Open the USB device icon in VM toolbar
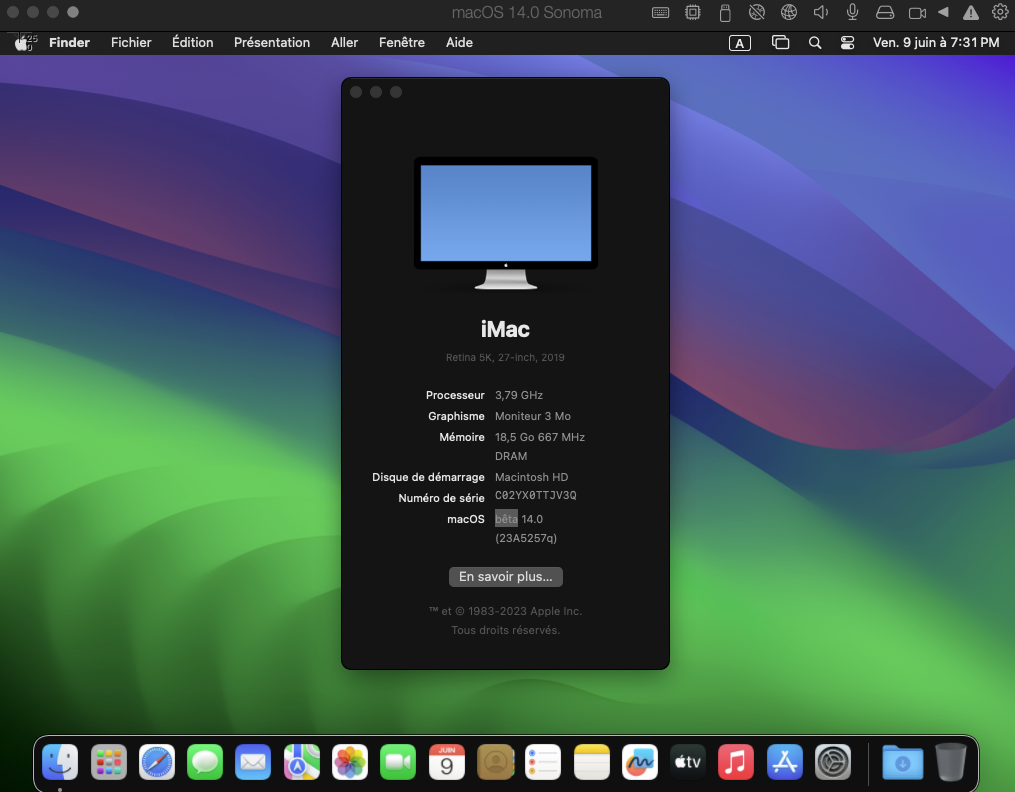1015x792 pixels. (x=725, y=12)
